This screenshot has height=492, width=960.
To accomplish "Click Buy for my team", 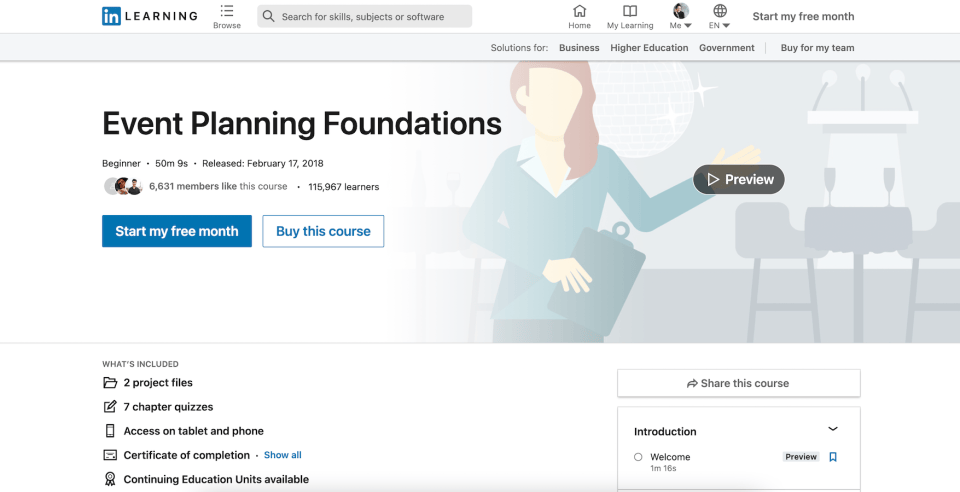I will click(817, 48).
